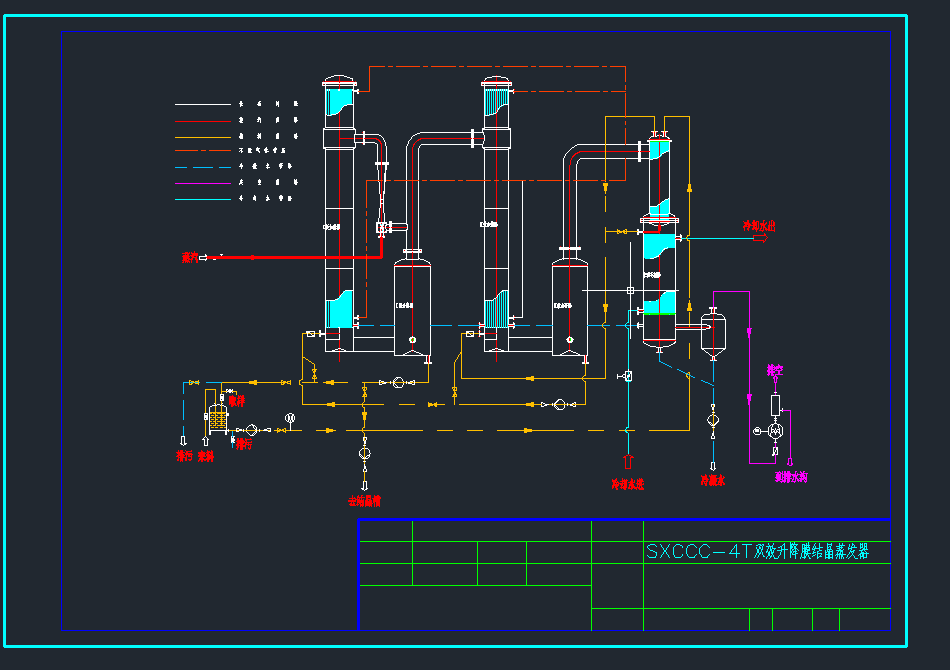Click the pump symbol above 去结晶槽
Image resolution: width=950 pixels, height=670 pixels.
364,453
